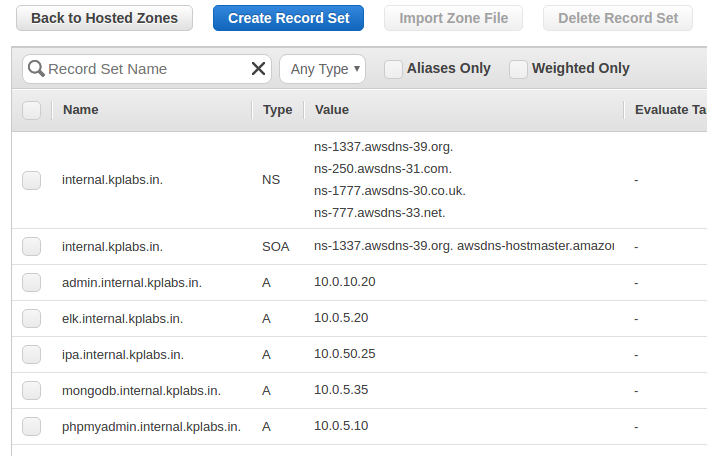The height and width of the screenshot is (456, 707).
Task: Open the Any Type dropdown
Action: (x=322, y=69)
